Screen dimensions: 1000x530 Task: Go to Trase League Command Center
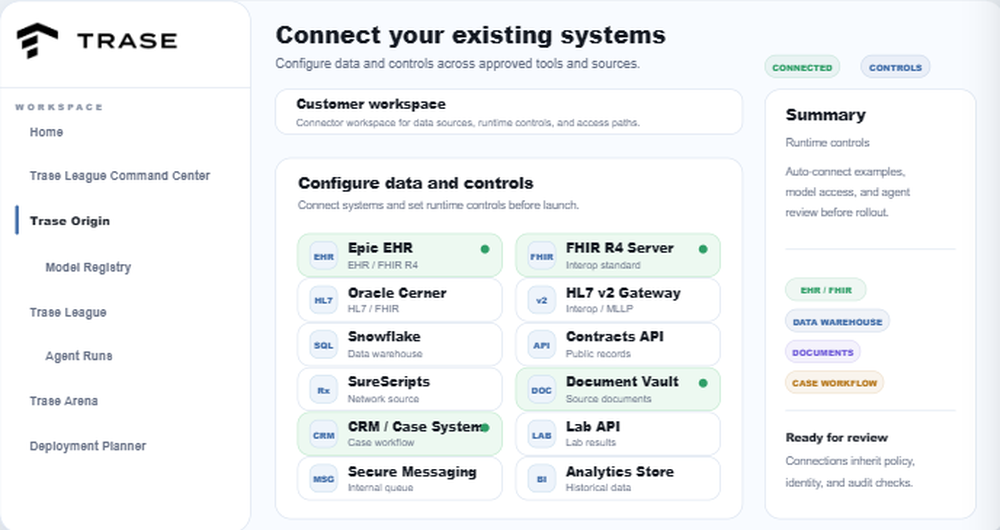120,175
